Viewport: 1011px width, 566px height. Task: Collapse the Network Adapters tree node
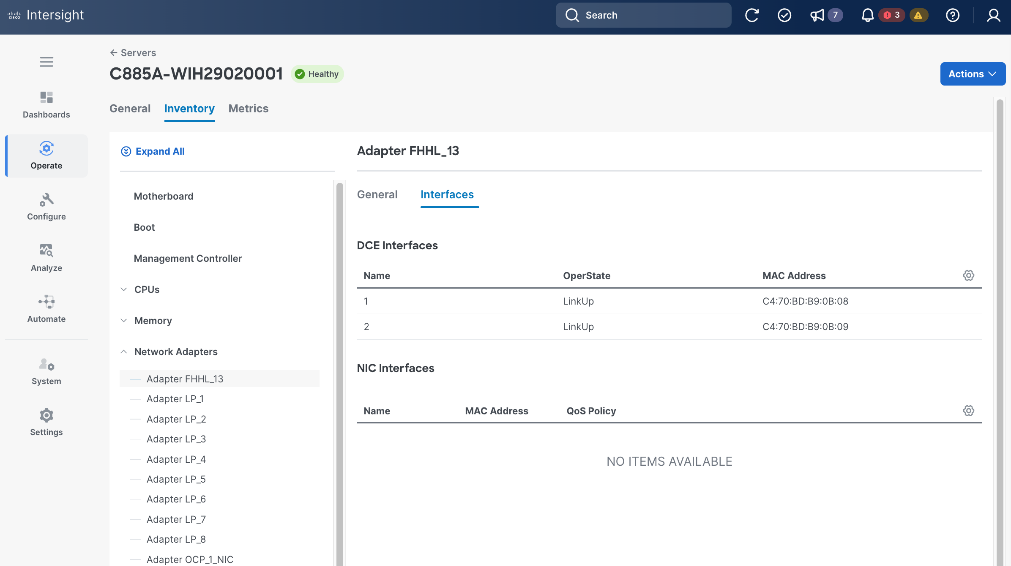123,352
